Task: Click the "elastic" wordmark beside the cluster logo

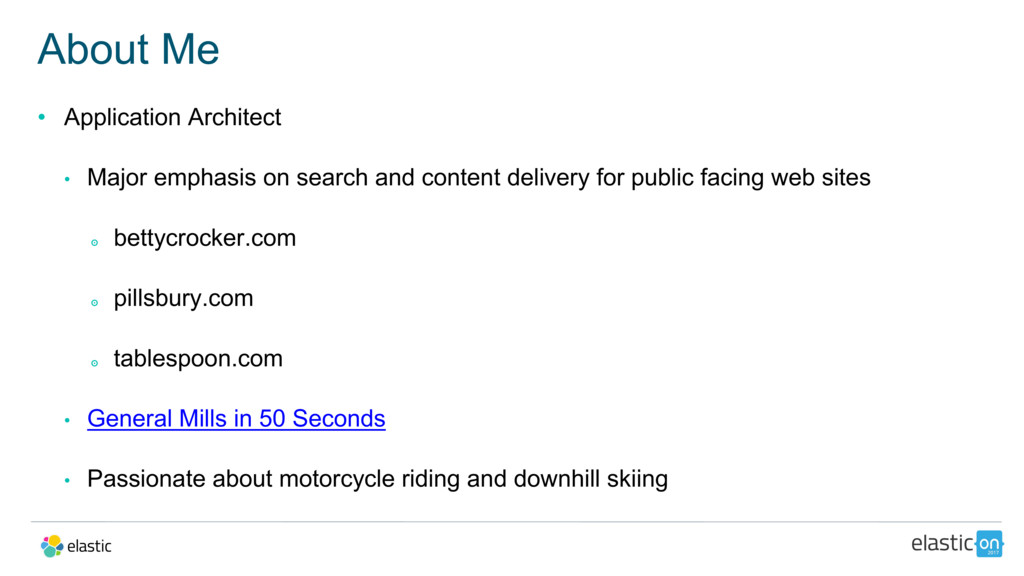Action: (x=89, y=546)
